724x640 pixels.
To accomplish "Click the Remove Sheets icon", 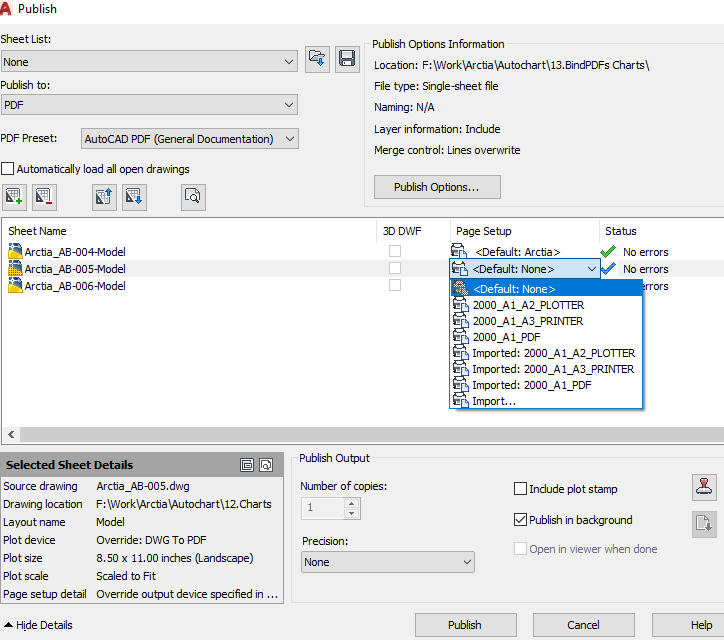I will [44, 197].
